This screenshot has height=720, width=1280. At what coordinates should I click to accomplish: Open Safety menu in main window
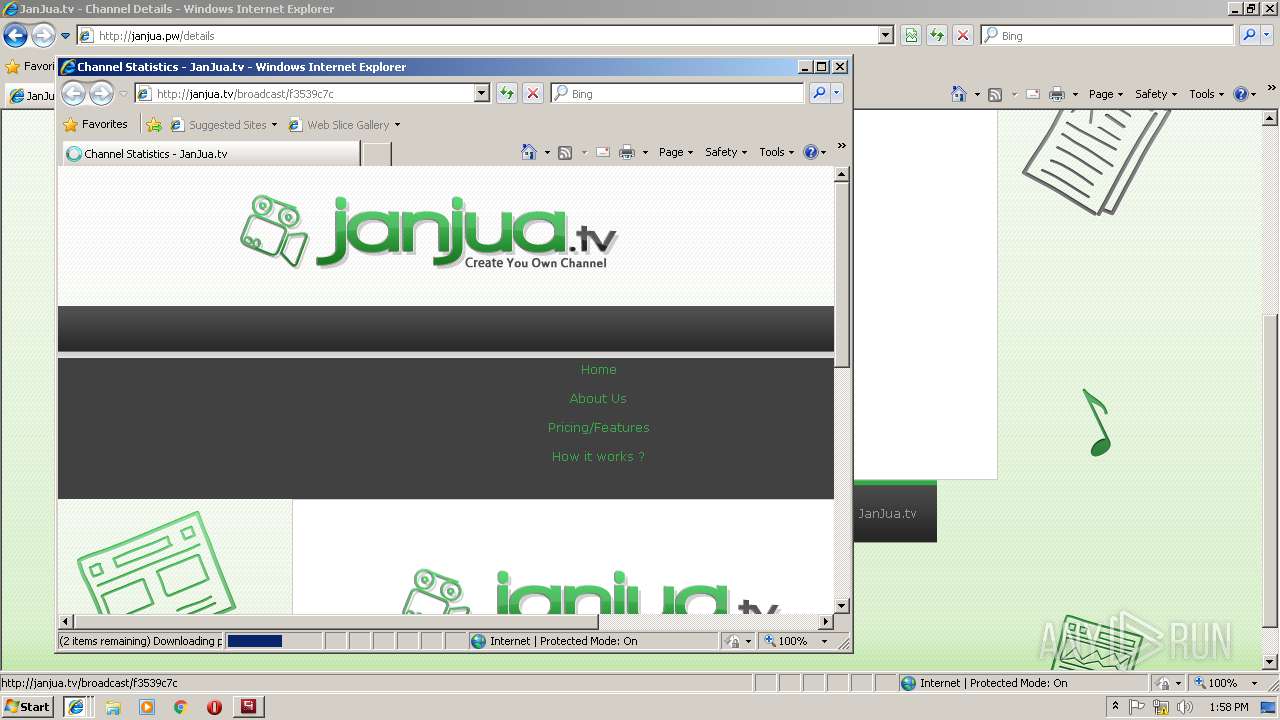click(x=1156, y=94)
